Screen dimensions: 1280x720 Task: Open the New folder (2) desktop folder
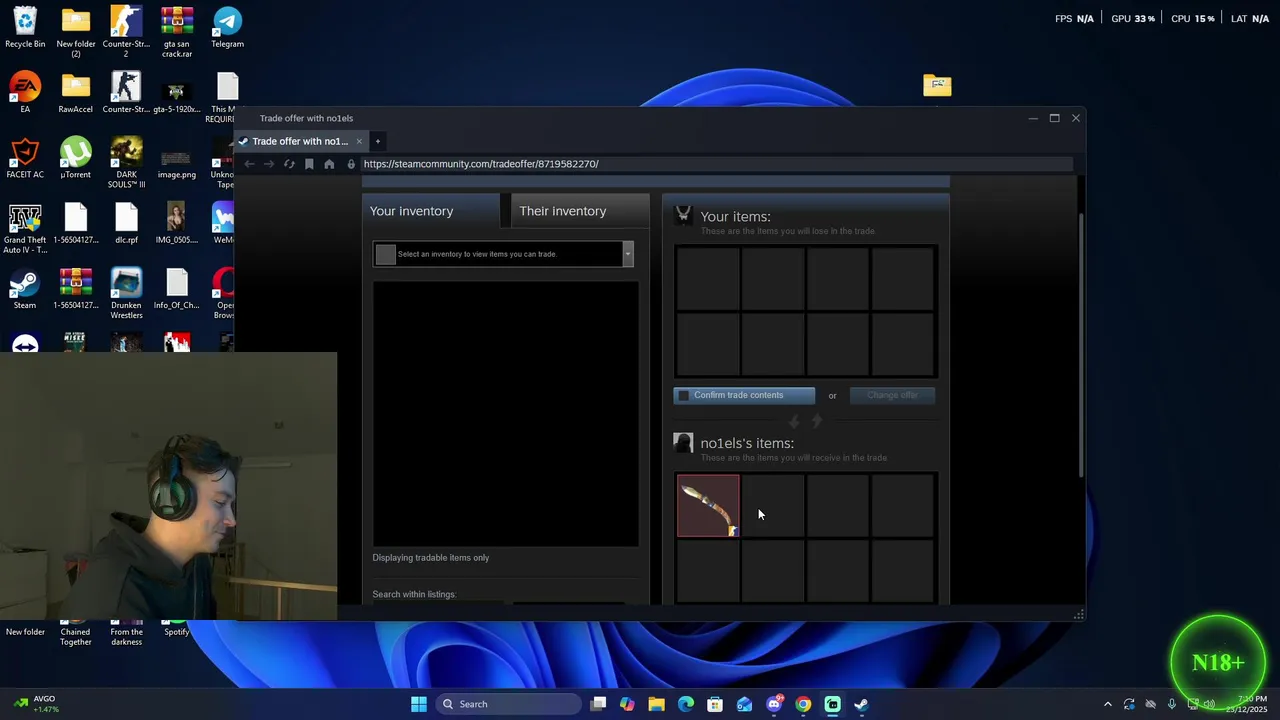point(75,32)
